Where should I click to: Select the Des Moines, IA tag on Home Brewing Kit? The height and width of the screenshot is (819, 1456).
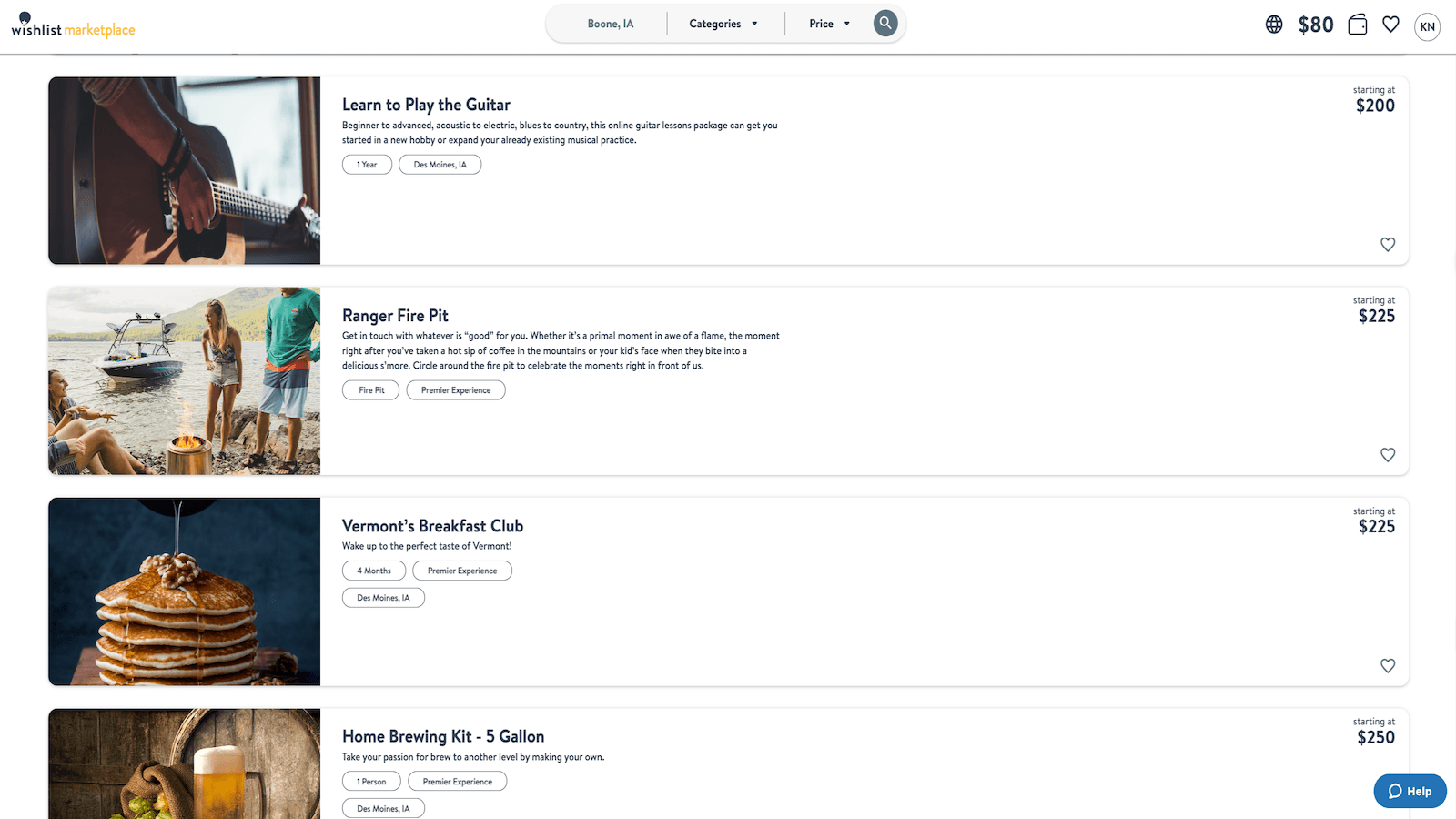(x=383, y=807)
